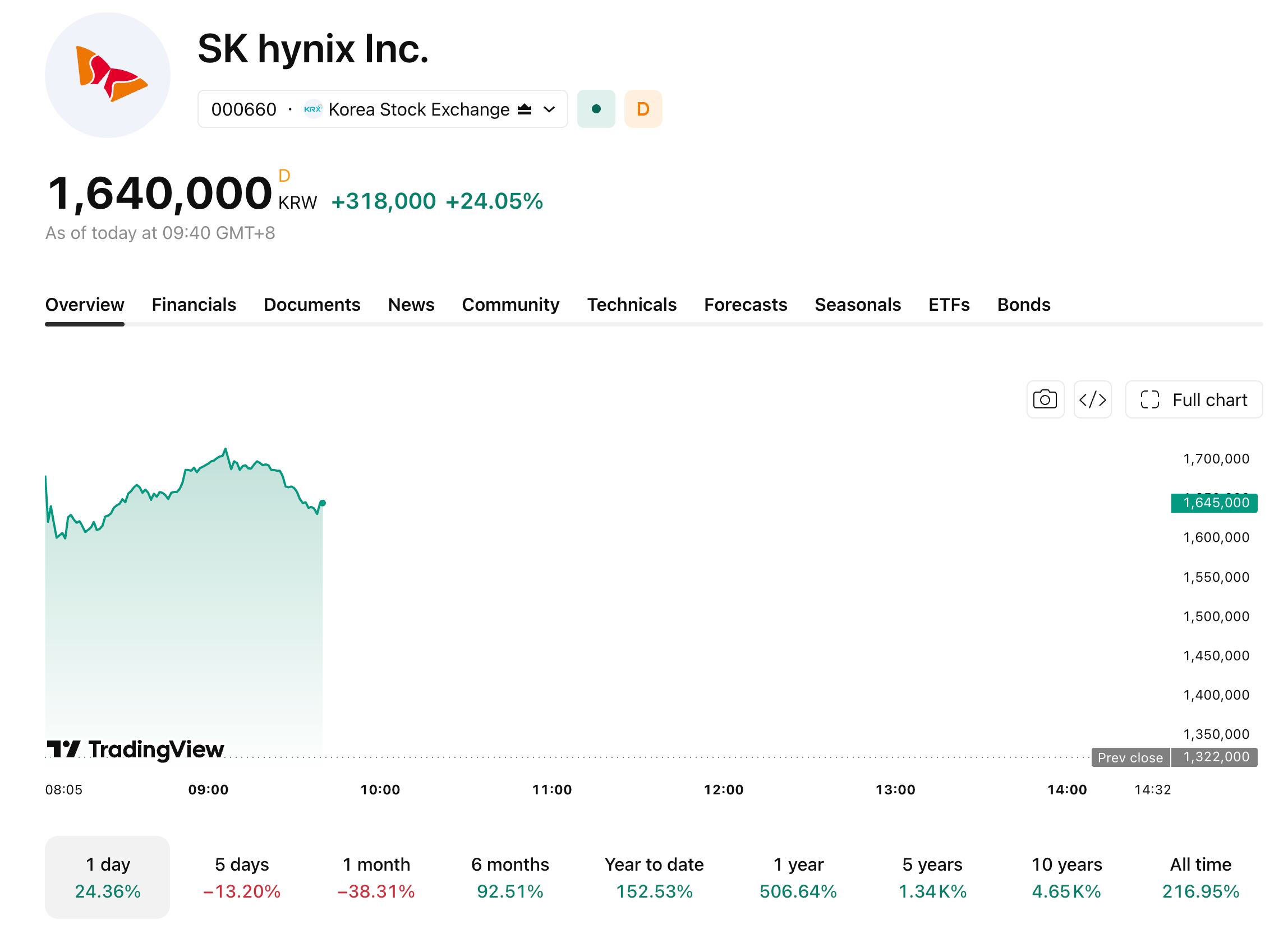Click the SK hynix Inc. title
The height and width of the screenshot is (929, 1288).
click(313, 49)
